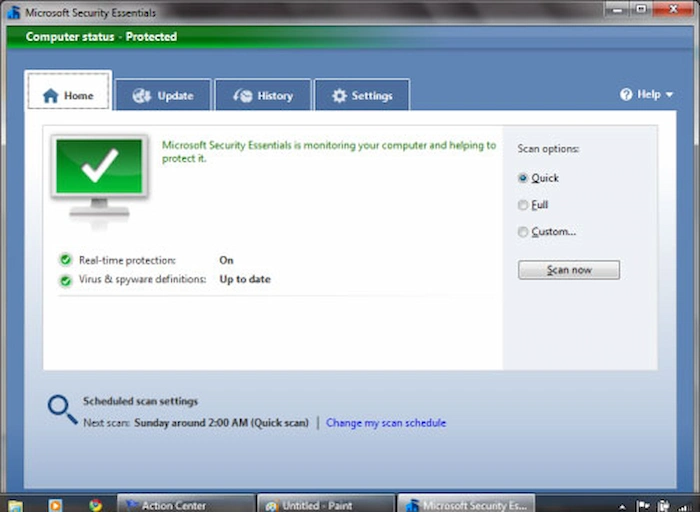This screenshot has width=700, height=512.
Task: Click the scheduled scan magnifying glass icon
Action: (62, 409)
